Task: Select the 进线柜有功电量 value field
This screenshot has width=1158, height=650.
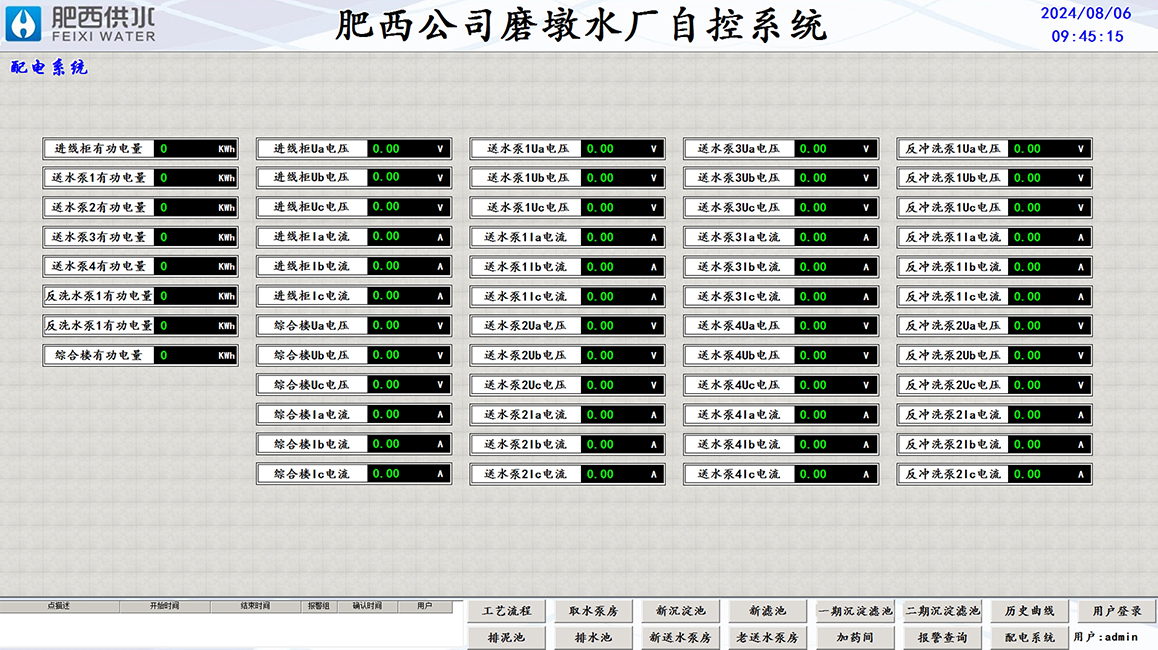Action: point(196,149)
